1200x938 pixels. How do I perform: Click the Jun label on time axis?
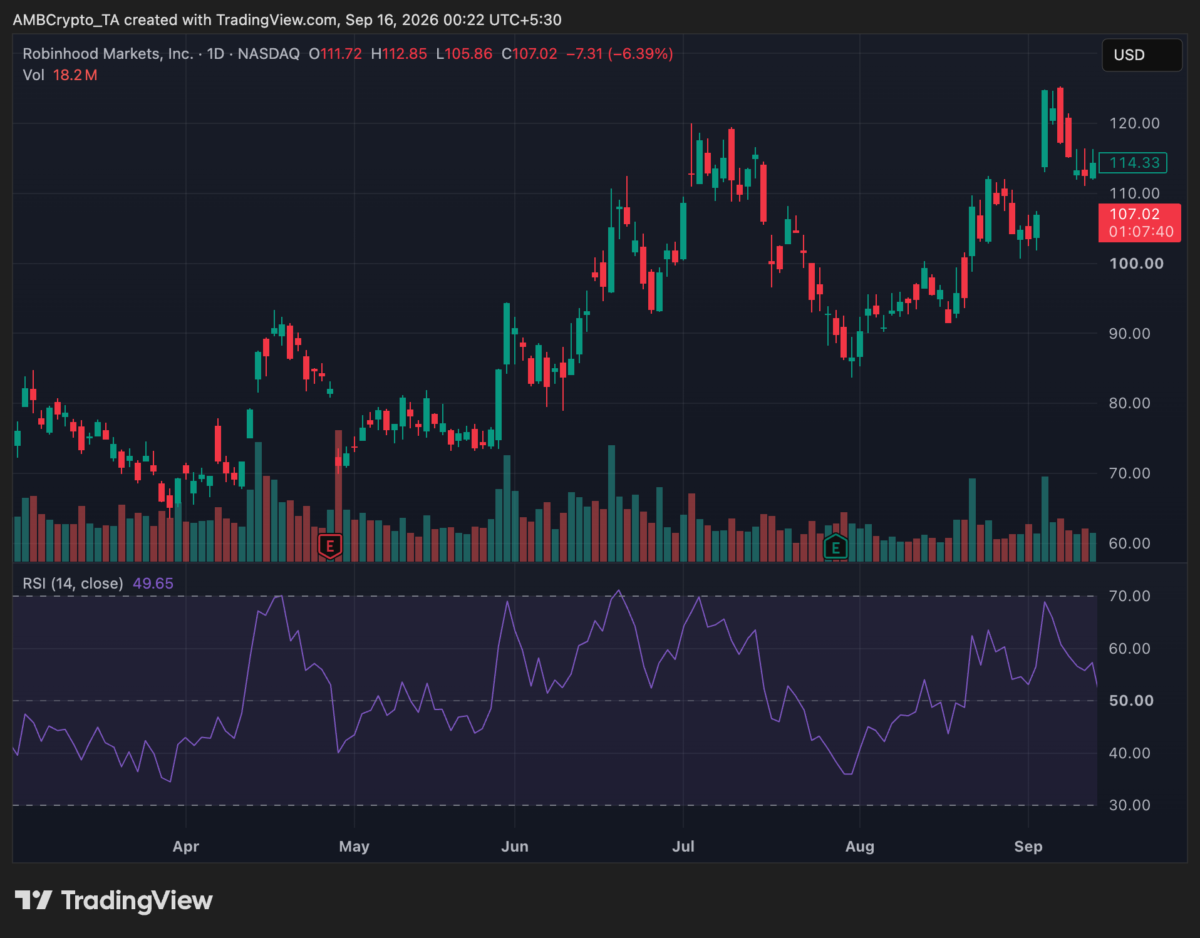(514, 846)
